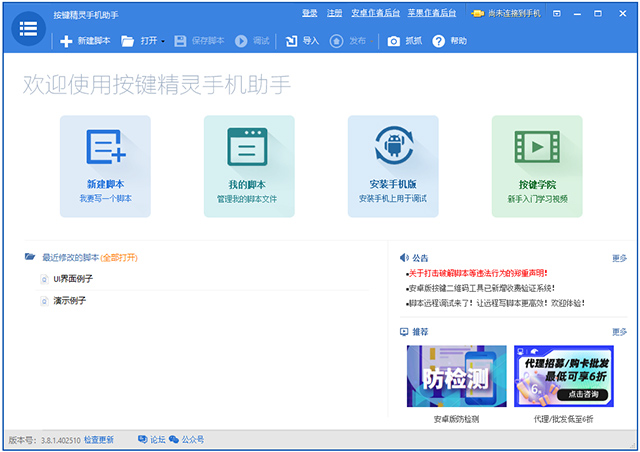640x452 pixels.
Task: Open the 安卓作者后台 link
Action: [376, 13]
